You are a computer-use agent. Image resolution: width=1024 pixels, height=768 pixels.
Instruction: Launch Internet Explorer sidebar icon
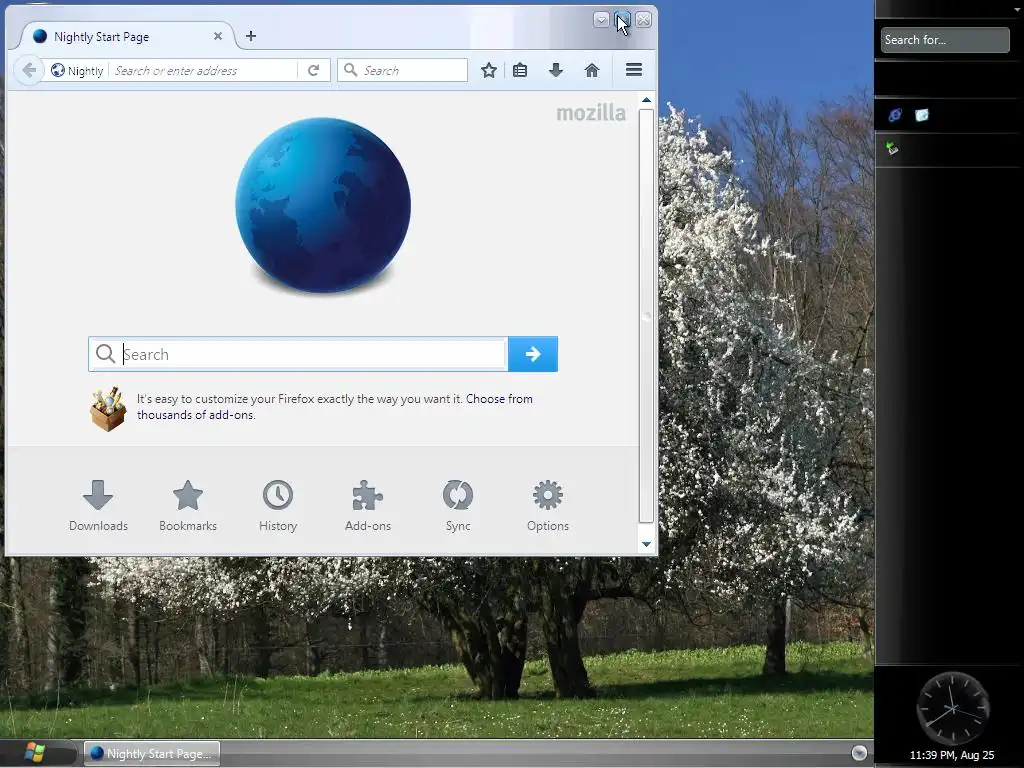click(895, 115)
